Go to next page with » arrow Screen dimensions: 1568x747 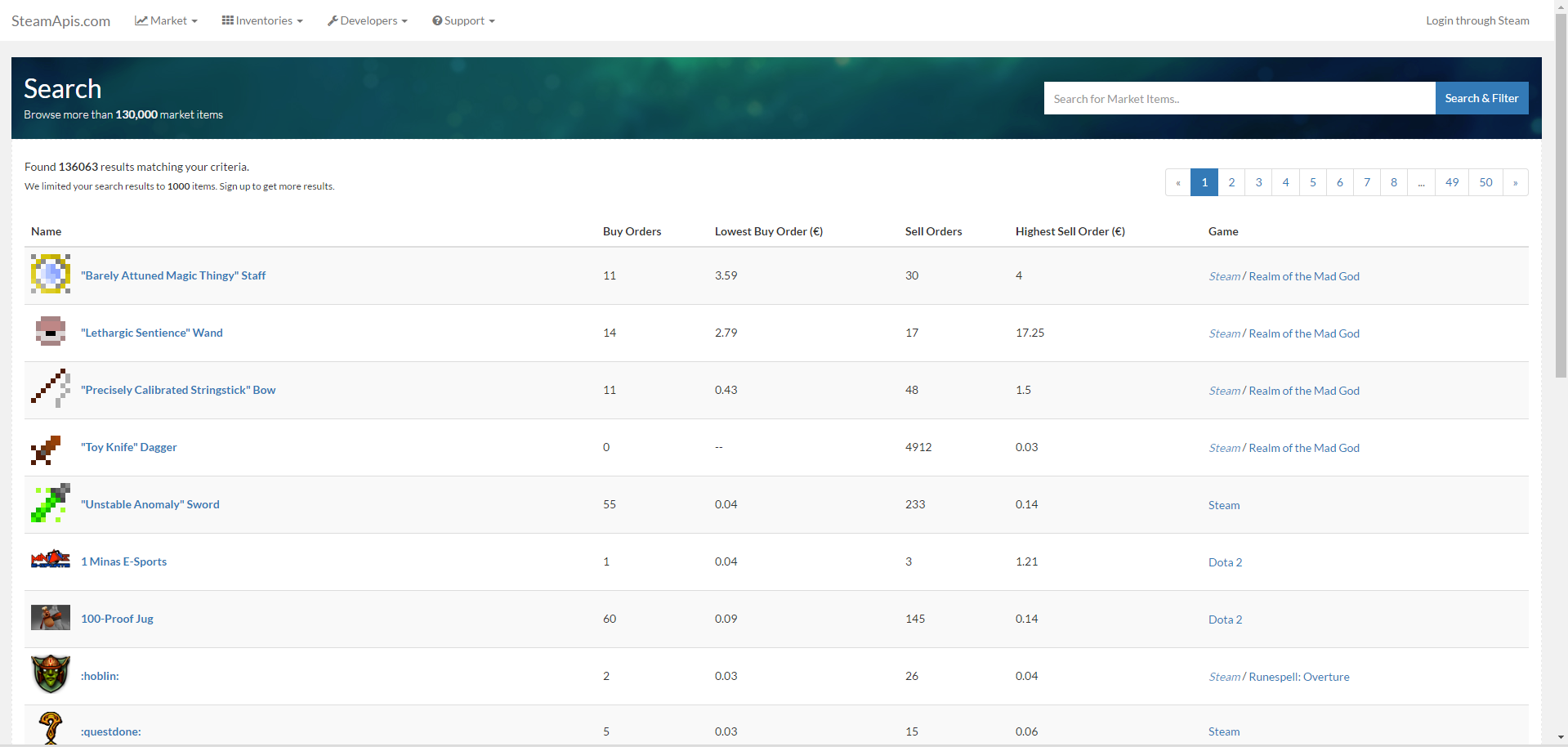click(x=1515, y=182)
